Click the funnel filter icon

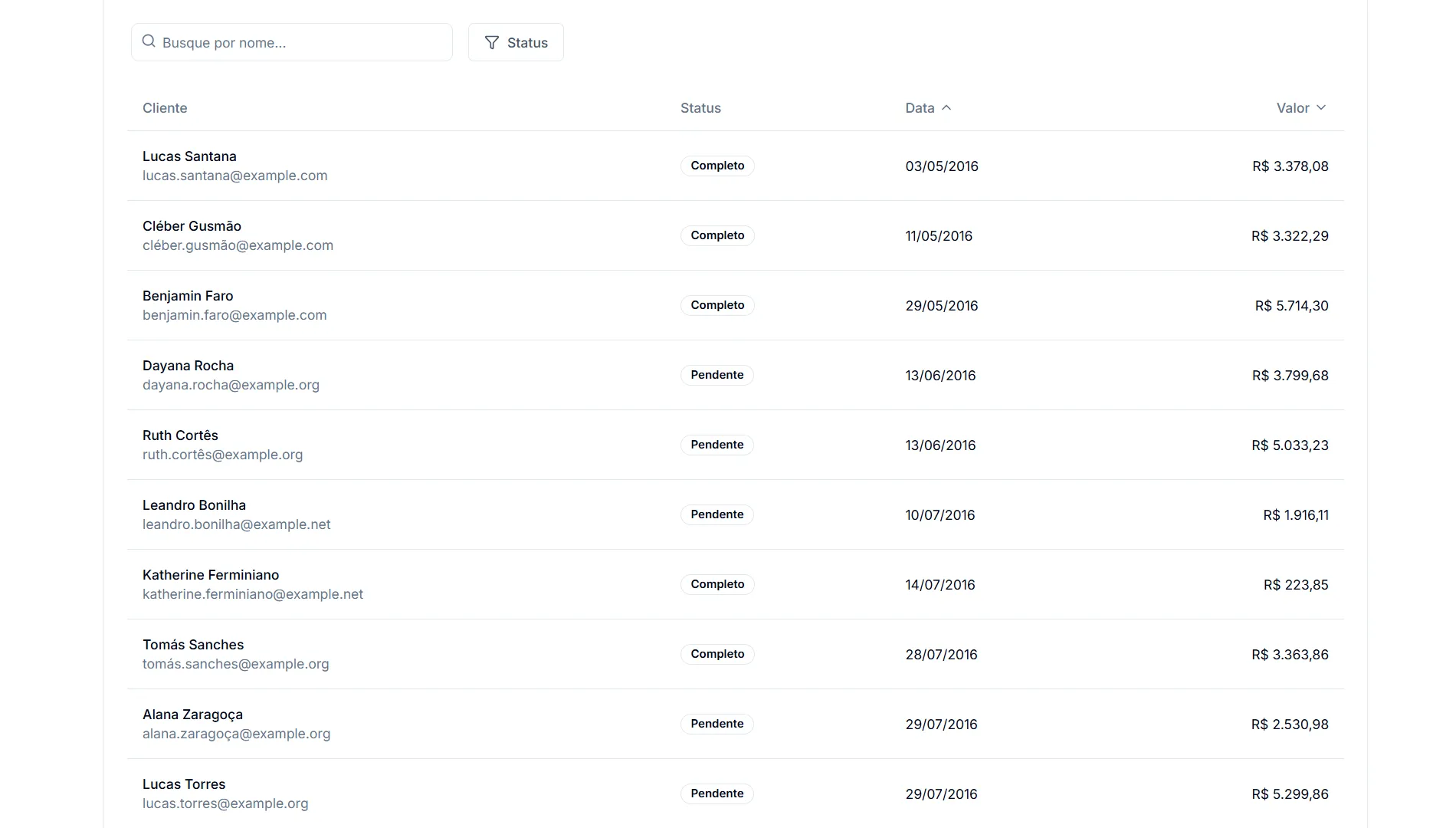click(x=492, y=43)
